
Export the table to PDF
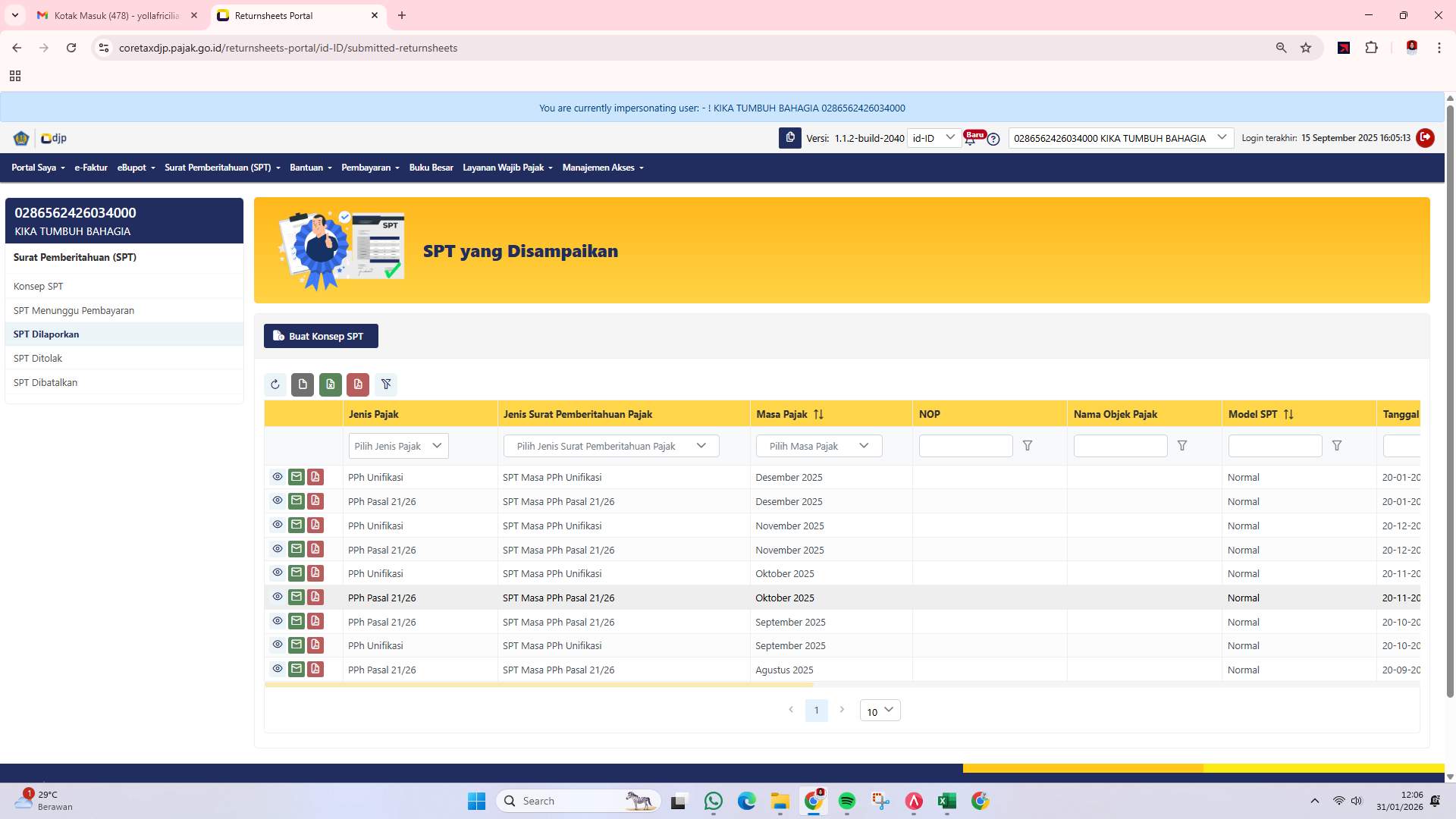[357, 384]
